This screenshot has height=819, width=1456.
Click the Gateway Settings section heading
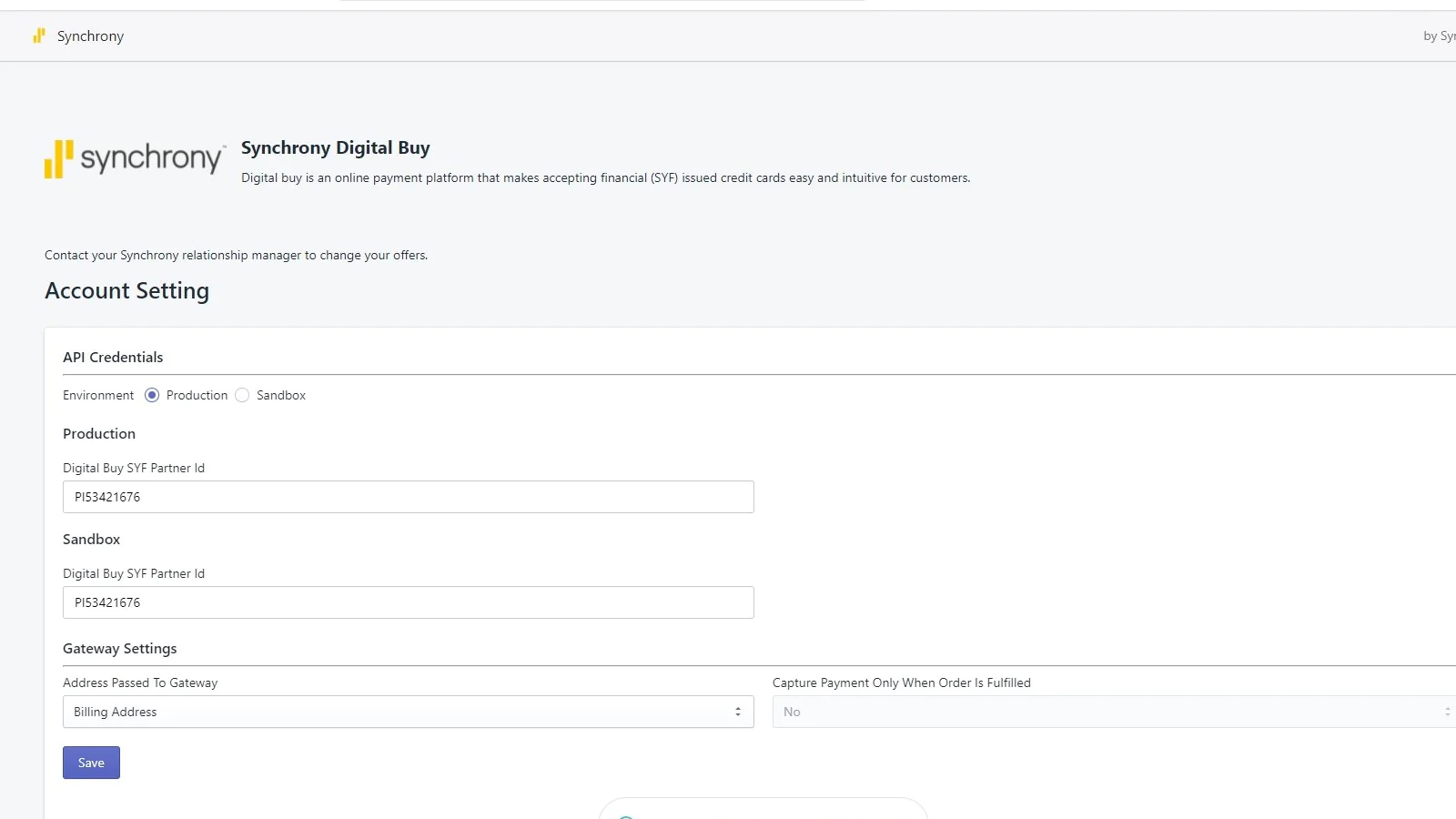pyautogui.click(x=119, y=649)
